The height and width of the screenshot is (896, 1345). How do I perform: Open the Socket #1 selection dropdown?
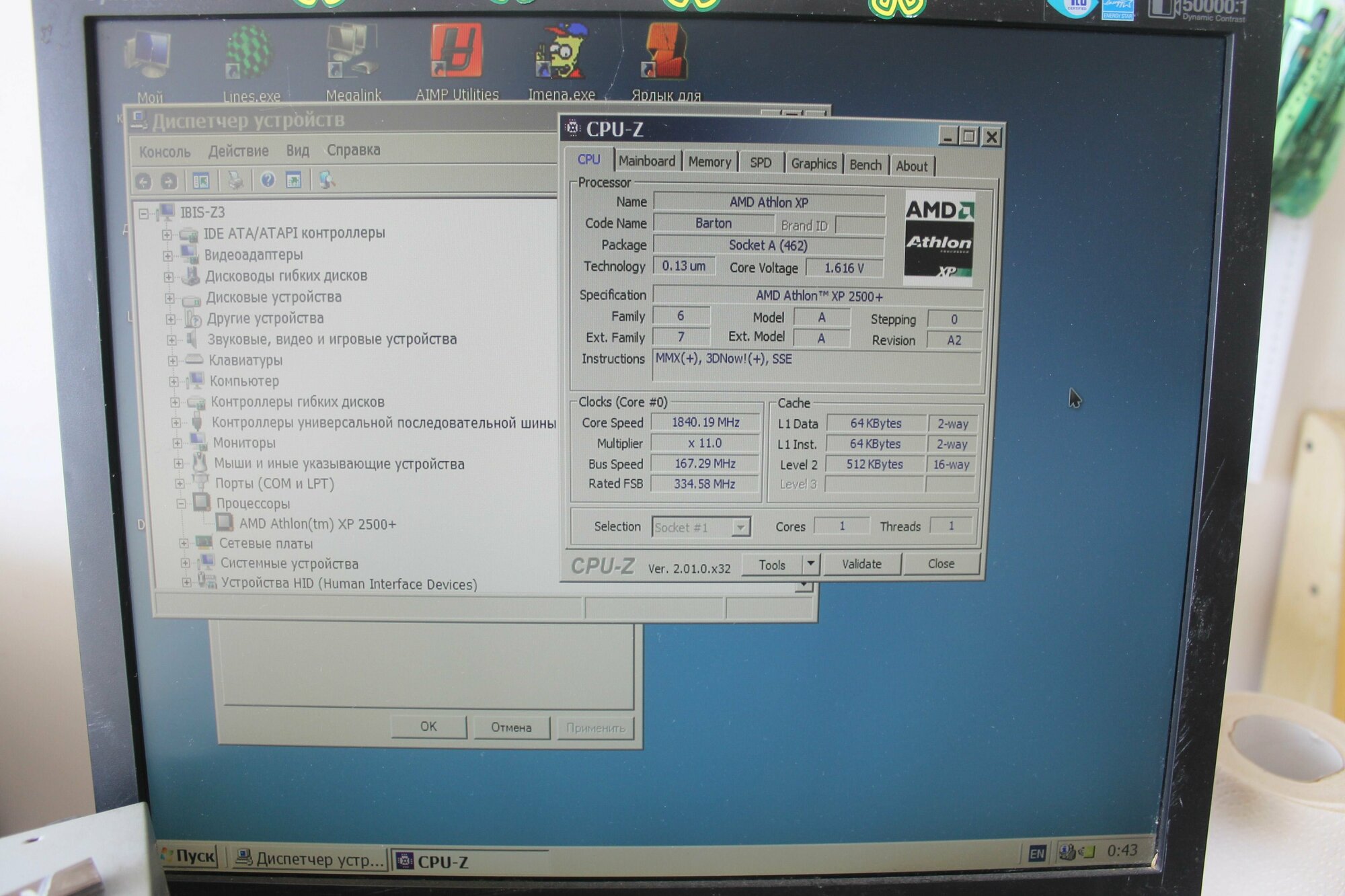tap(740, 528)
